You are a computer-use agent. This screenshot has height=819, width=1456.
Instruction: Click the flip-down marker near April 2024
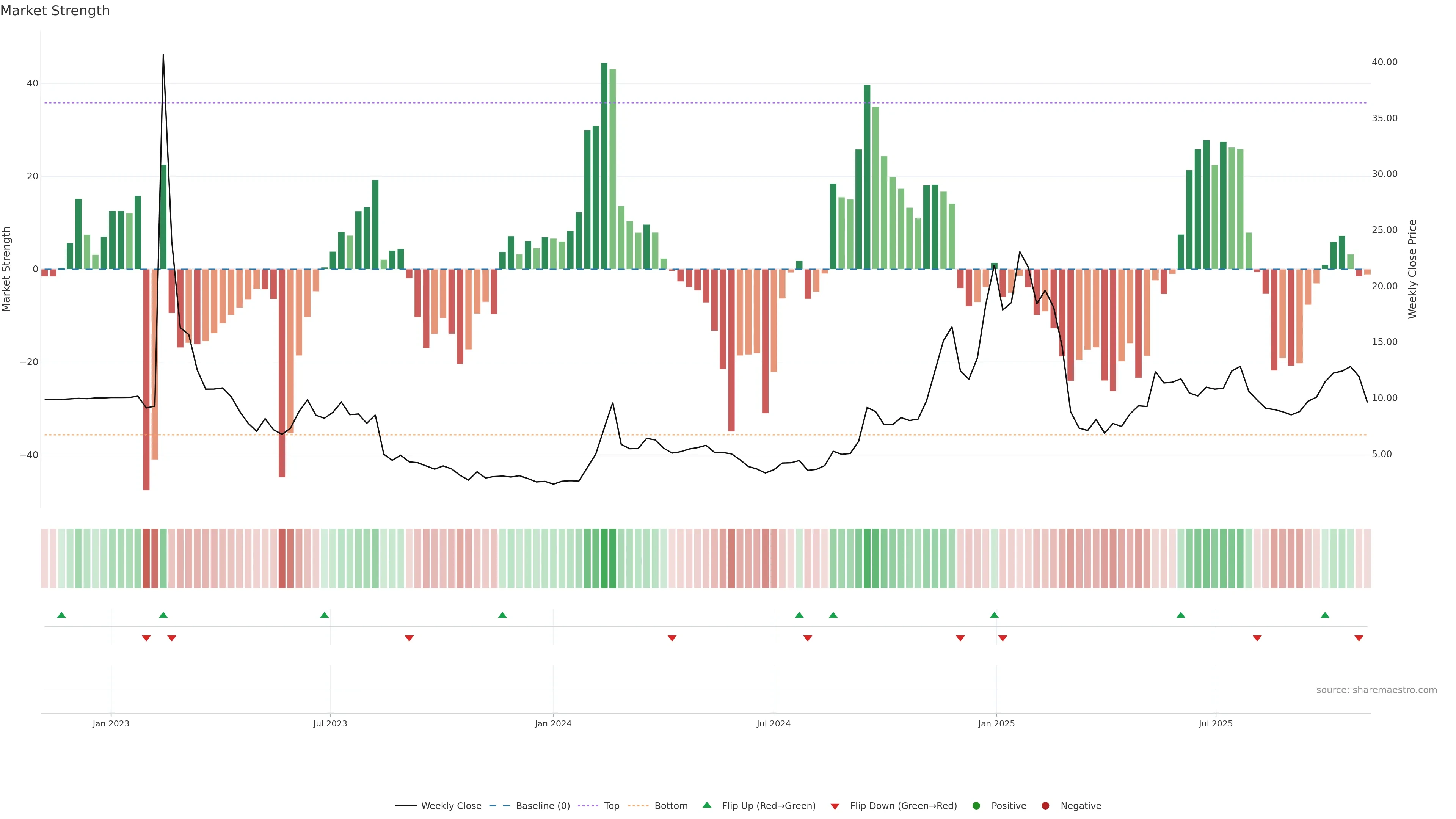672,638
